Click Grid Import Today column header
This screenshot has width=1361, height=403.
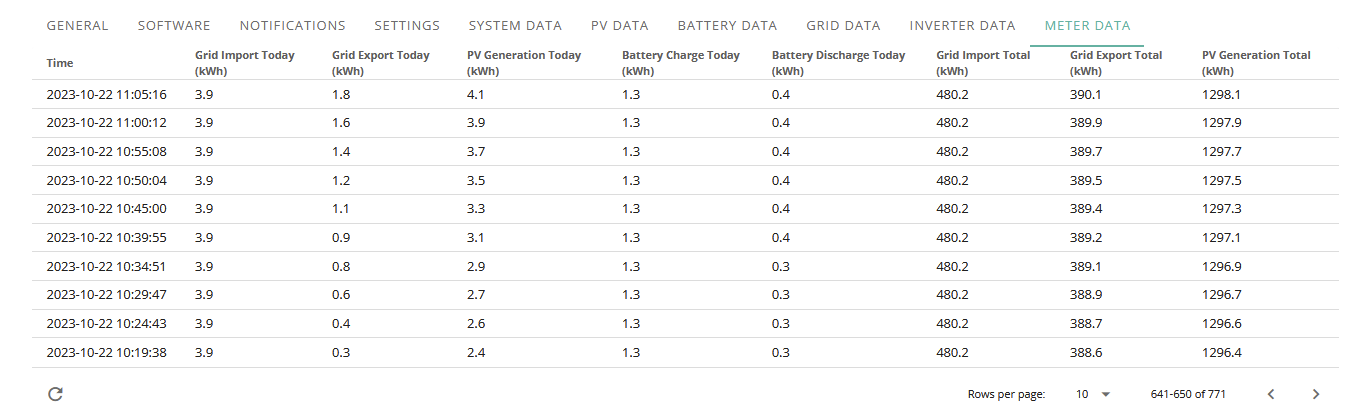pos(245,63)
